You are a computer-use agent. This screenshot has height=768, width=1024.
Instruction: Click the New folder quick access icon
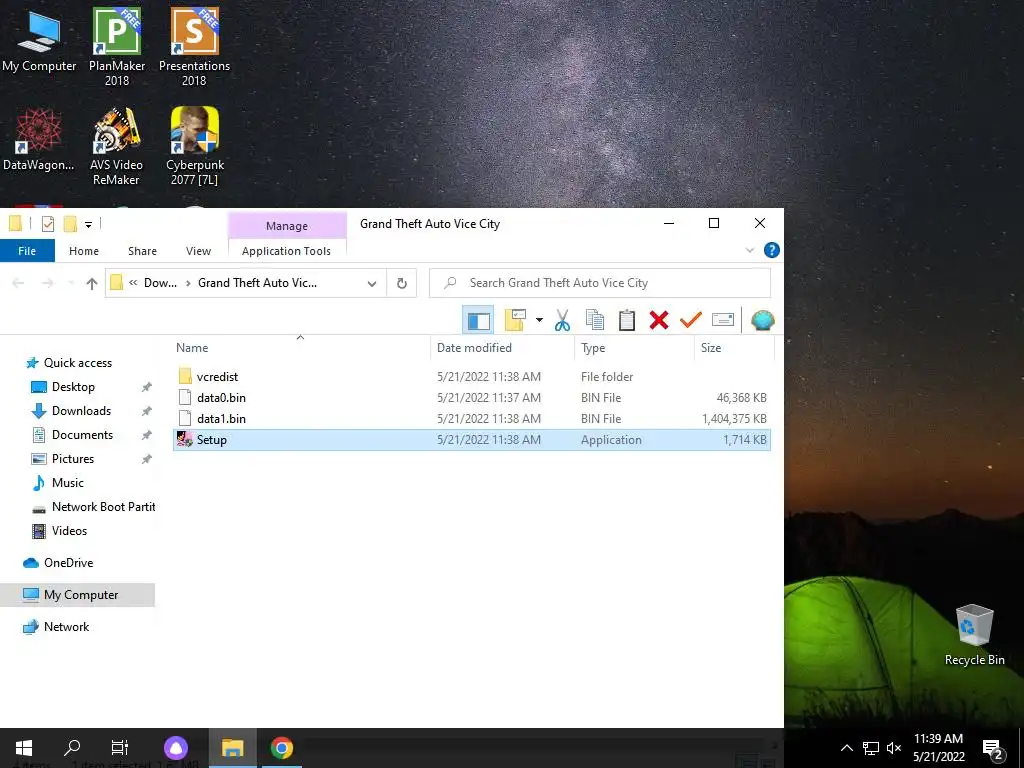(70, 224)
